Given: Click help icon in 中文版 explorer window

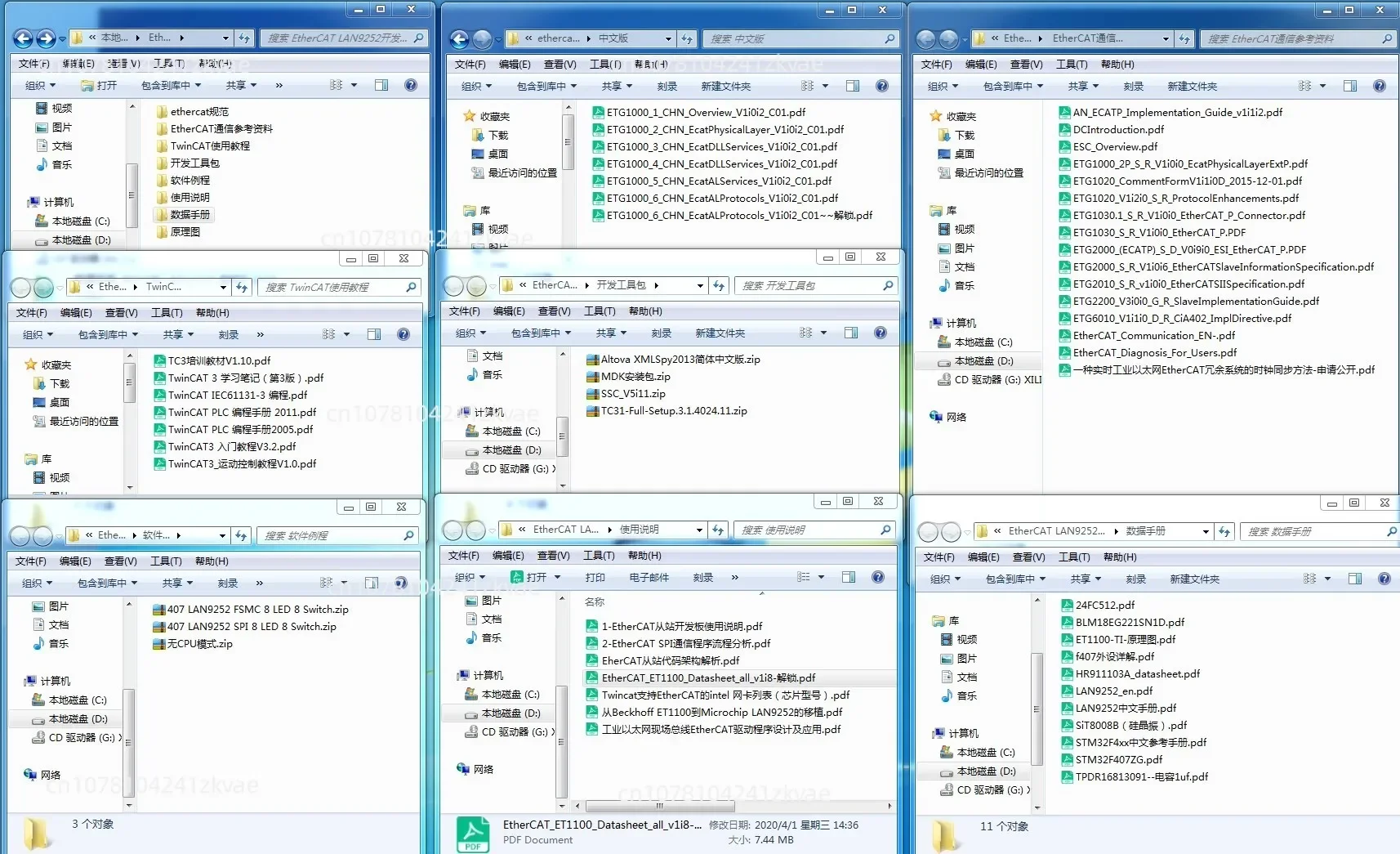Looking at the screenshot, I should point(882,86).
